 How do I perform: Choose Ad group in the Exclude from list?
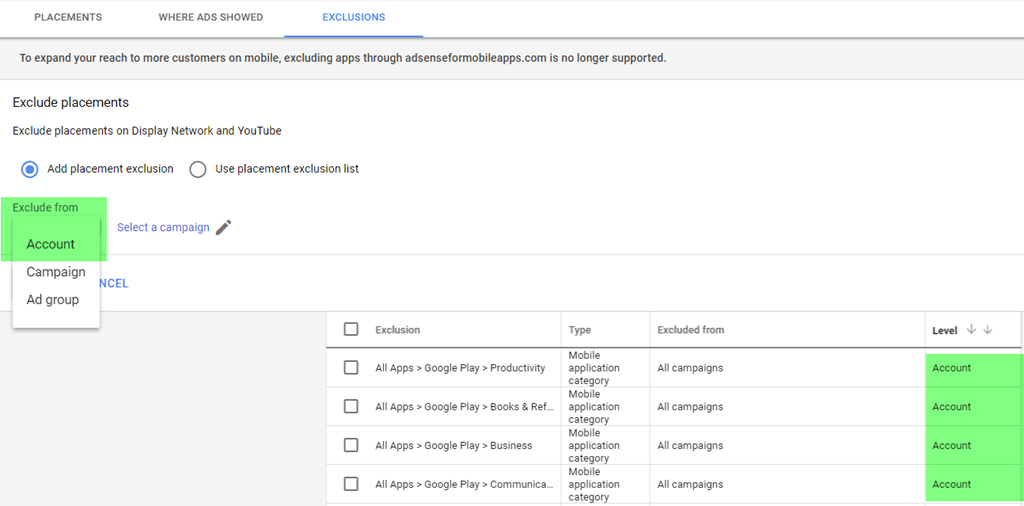pos(52,300)
